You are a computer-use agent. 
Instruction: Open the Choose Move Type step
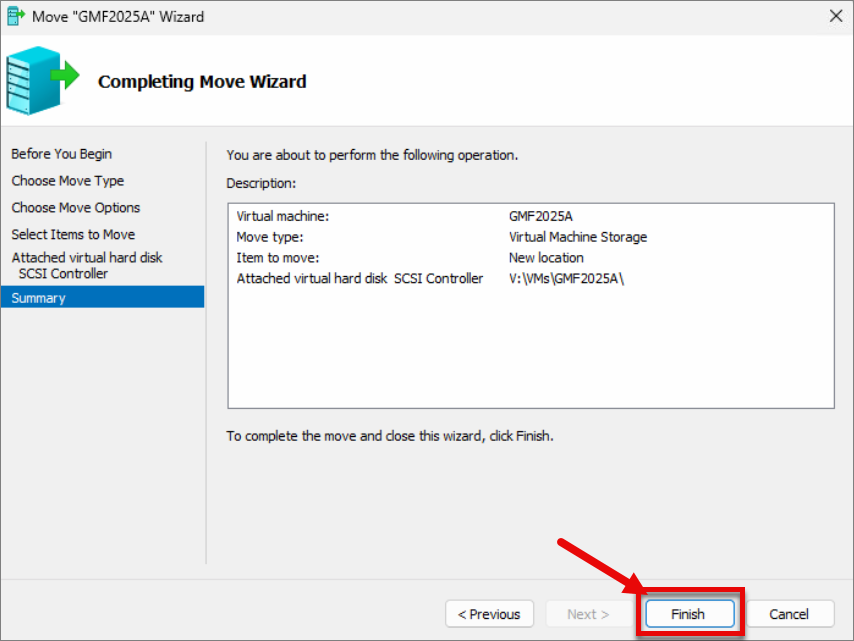(x=68, y=181)
